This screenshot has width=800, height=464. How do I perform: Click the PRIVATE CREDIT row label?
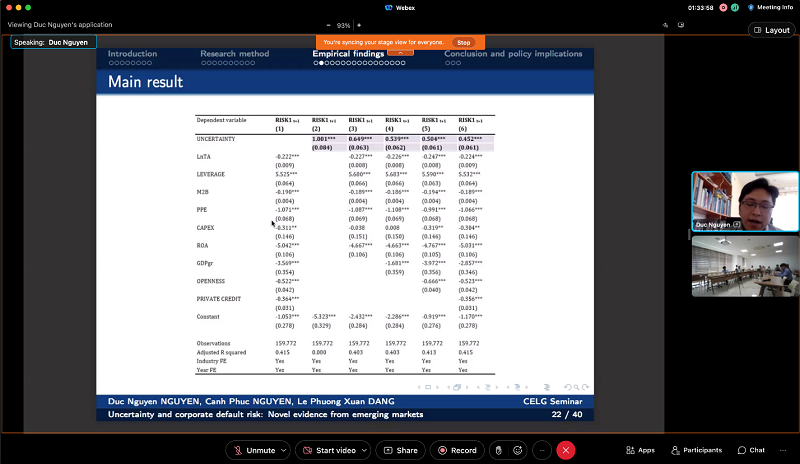tap(219, 299)
